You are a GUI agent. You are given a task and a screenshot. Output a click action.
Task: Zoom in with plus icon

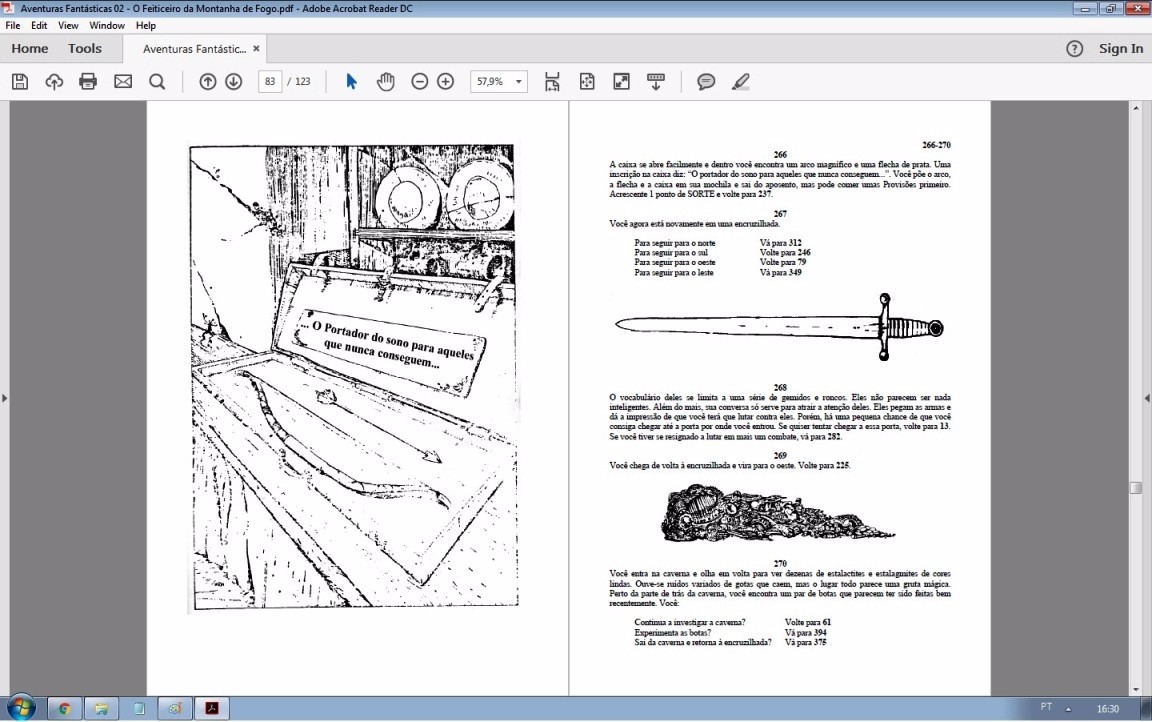click(x=445, y=82)
